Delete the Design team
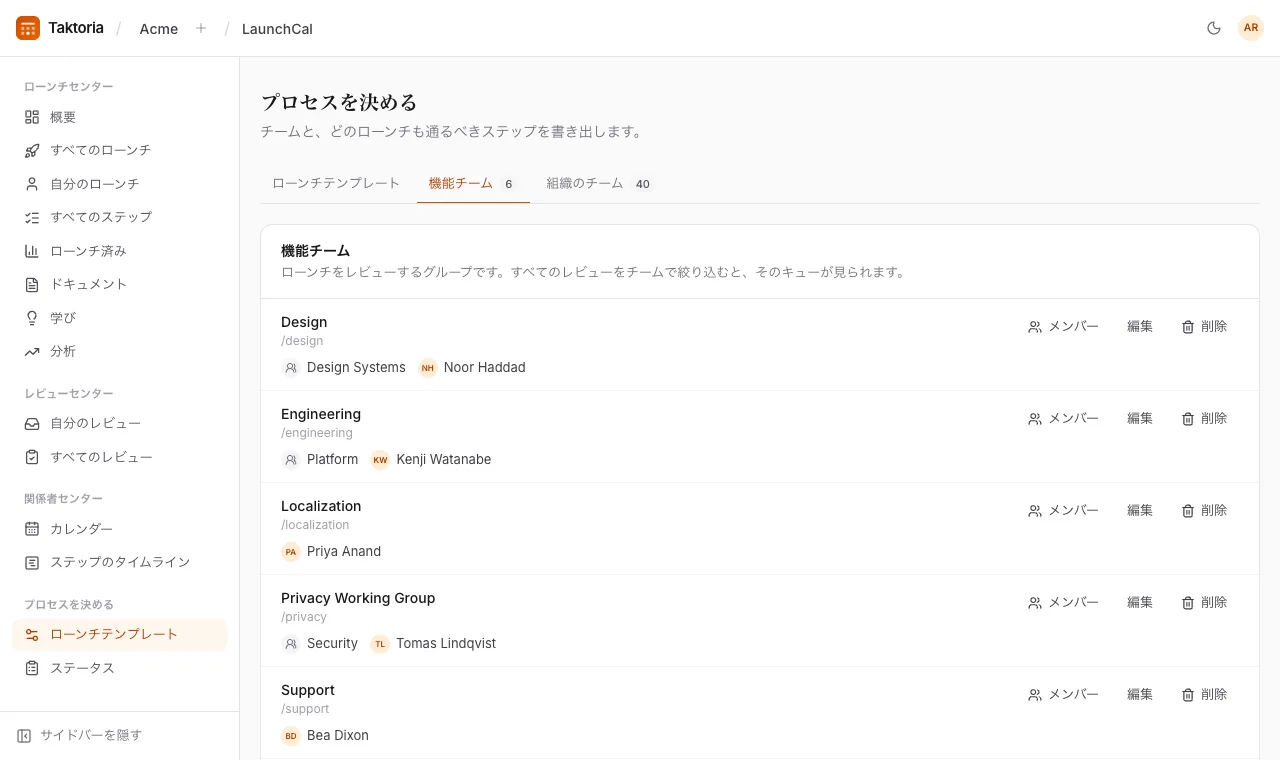The image size is (1280, 760). click(1204, 326)
